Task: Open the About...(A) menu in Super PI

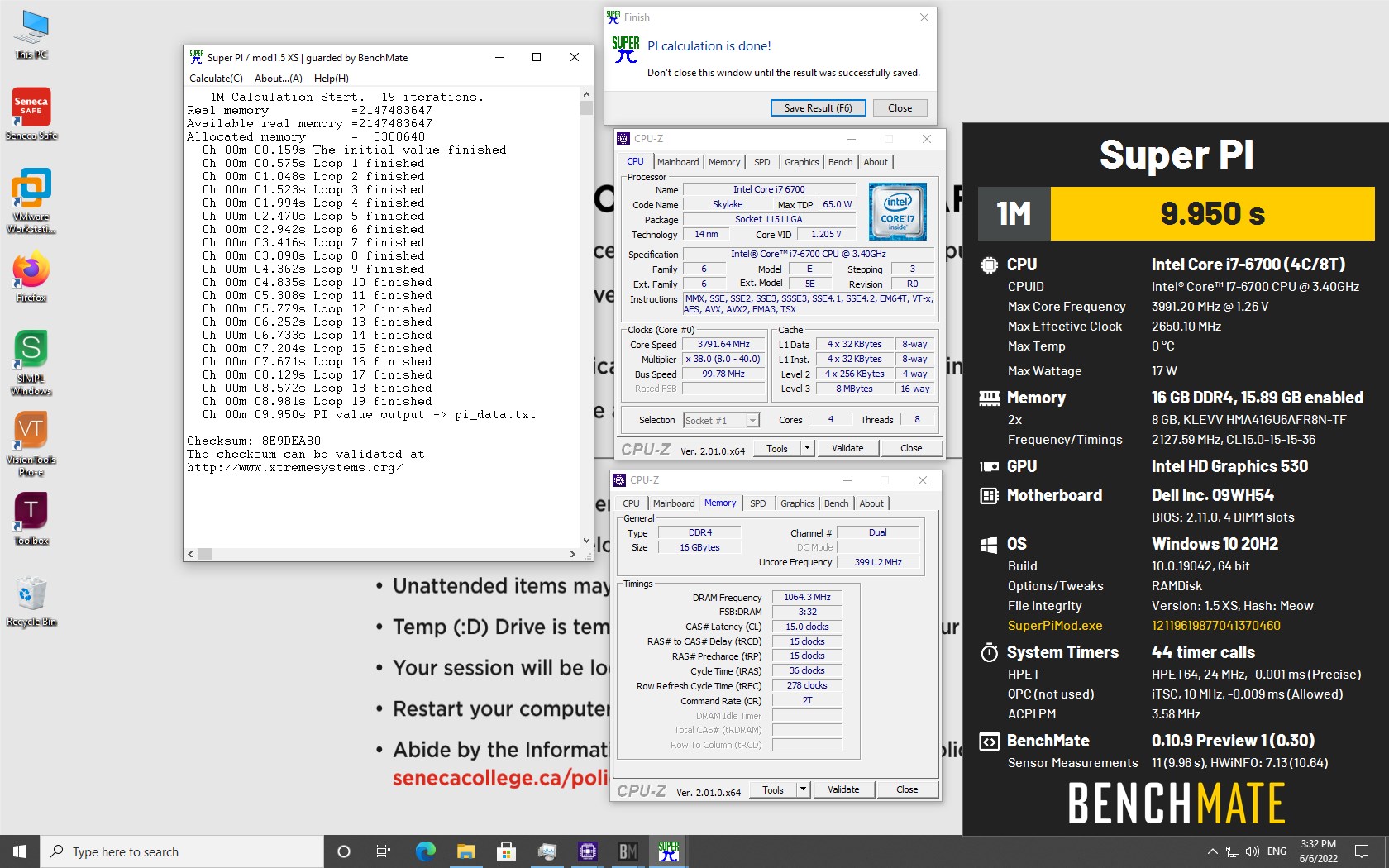Action: click(x=279, y=79)
